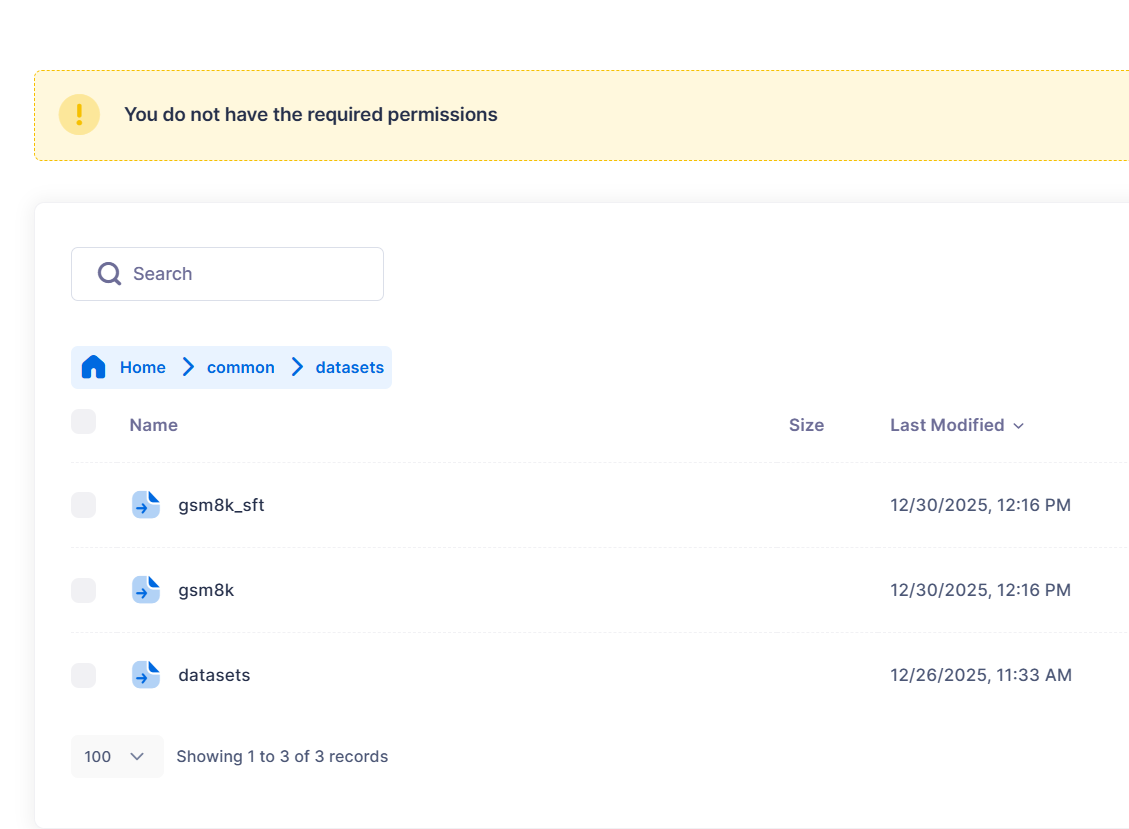Click chevron between common and datasets
The image size is (1129, 829).
pyautogui.click(x=296, y=367)
